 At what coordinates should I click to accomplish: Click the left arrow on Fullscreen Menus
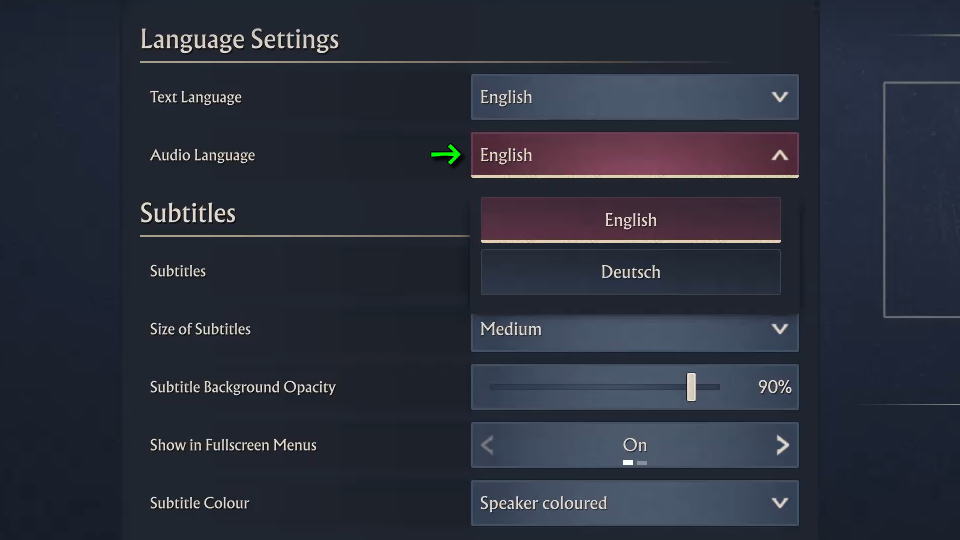click(x=487, y=445)
